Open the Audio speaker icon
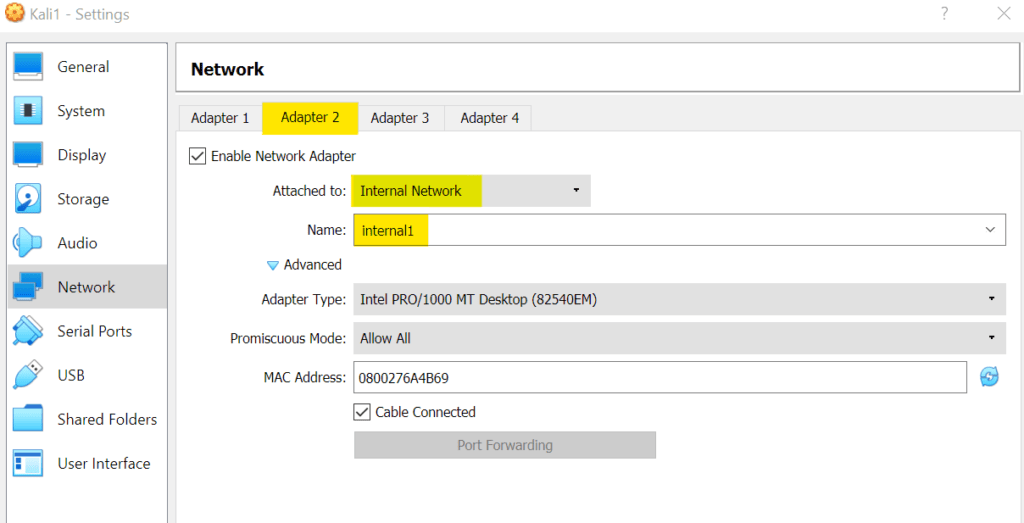Image resolution: width=1024 pixels, height=523 pixels. (x=27, y=243)
